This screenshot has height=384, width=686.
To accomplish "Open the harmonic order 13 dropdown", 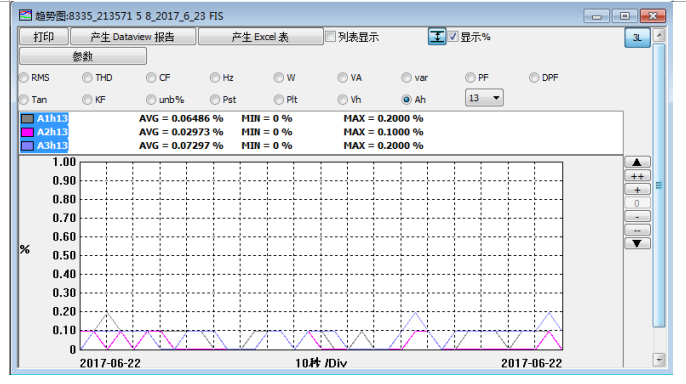I will [484, 98].
